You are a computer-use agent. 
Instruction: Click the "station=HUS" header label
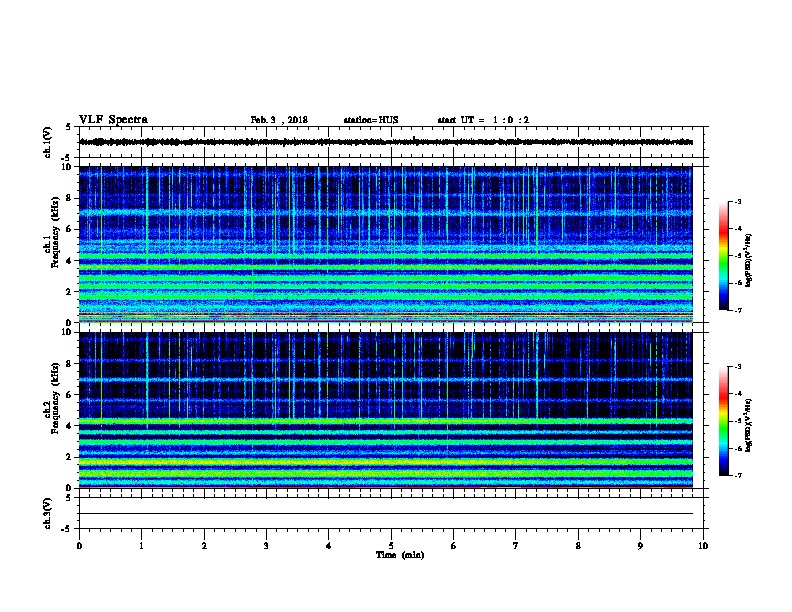click(x=371, y=120)
